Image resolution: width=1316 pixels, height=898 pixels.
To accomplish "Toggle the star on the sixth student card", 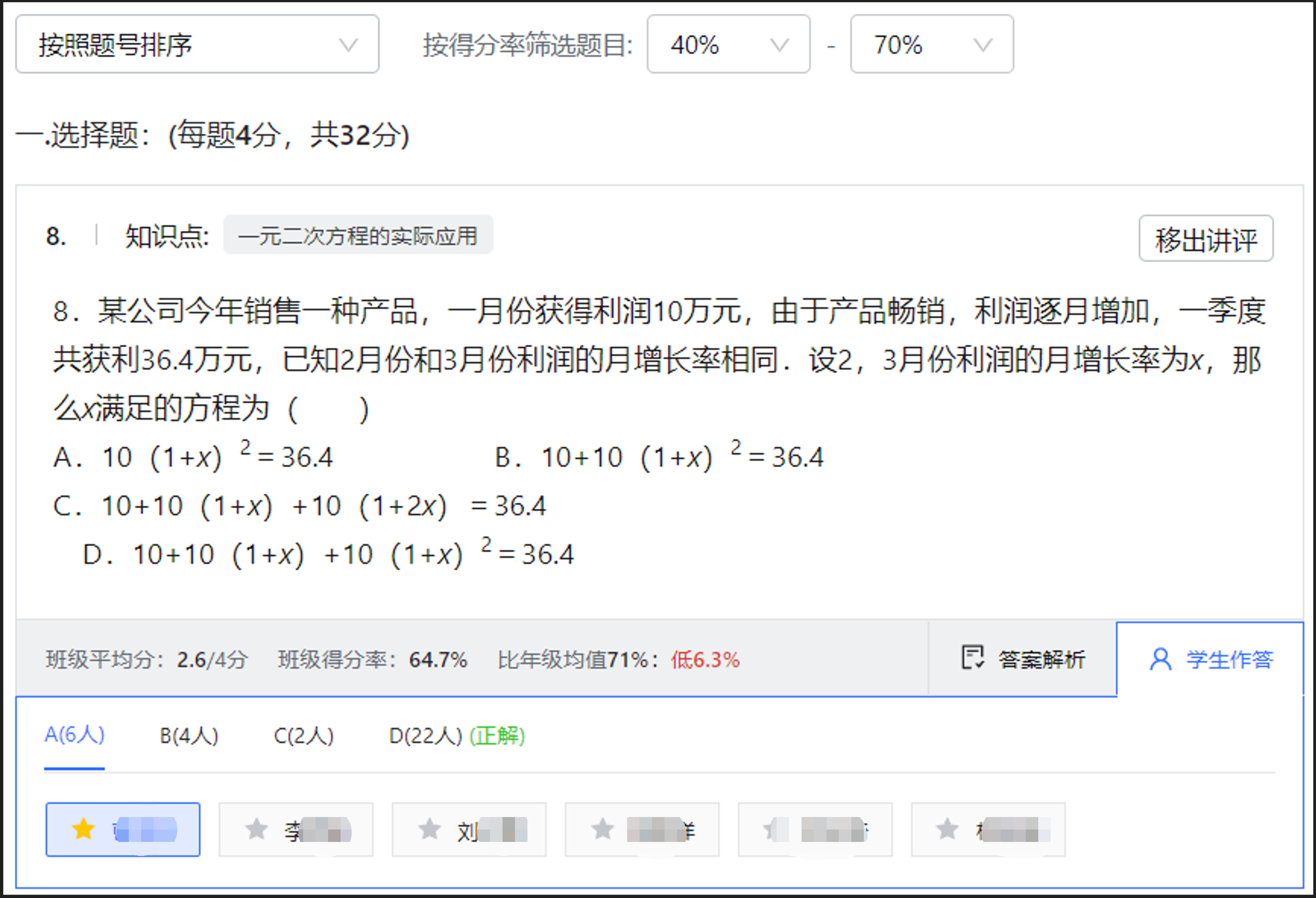I will click(947, 829).
